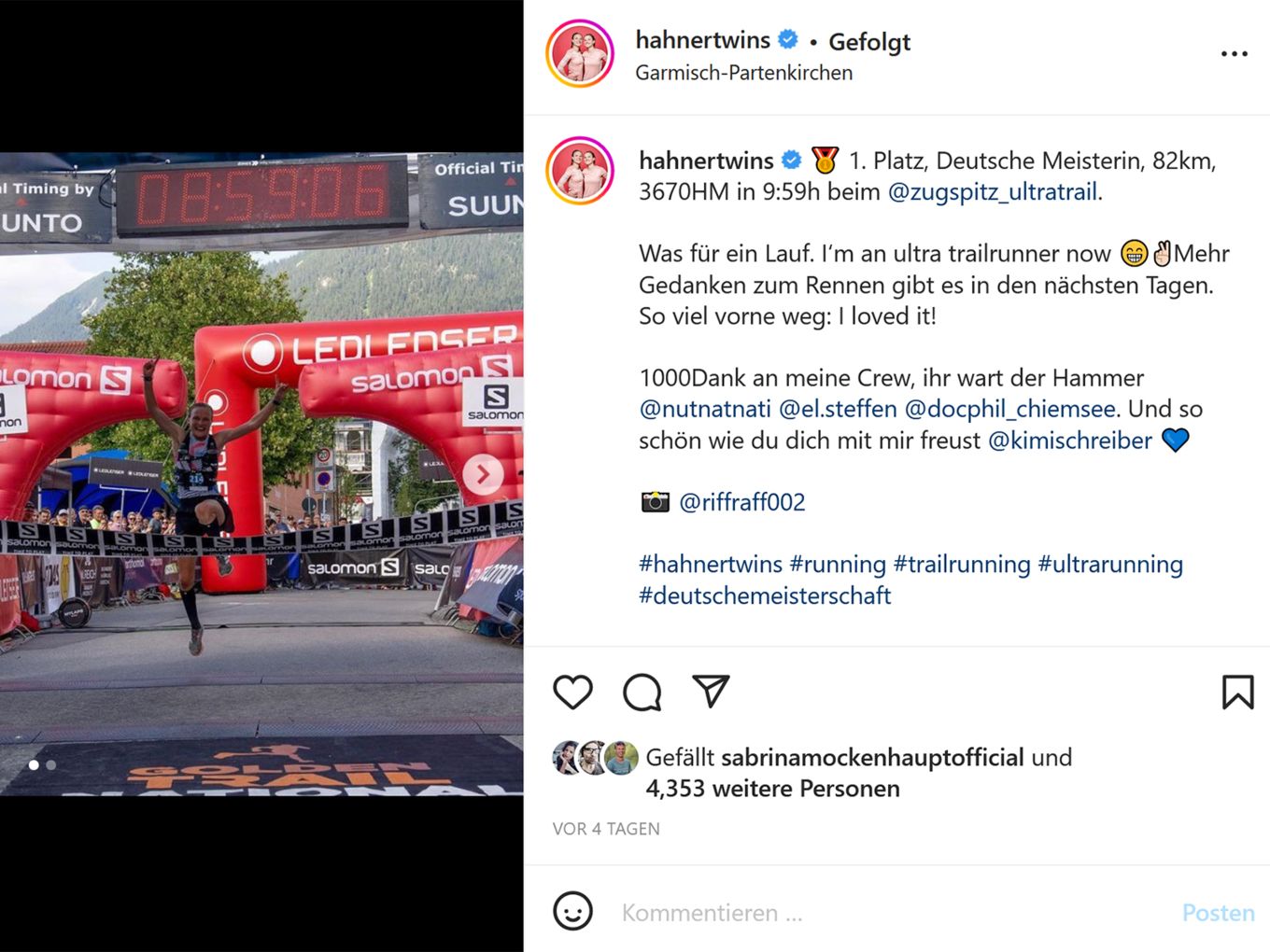
Task: Select the second carousel dot indicator
Action: [x=51, y=765]
